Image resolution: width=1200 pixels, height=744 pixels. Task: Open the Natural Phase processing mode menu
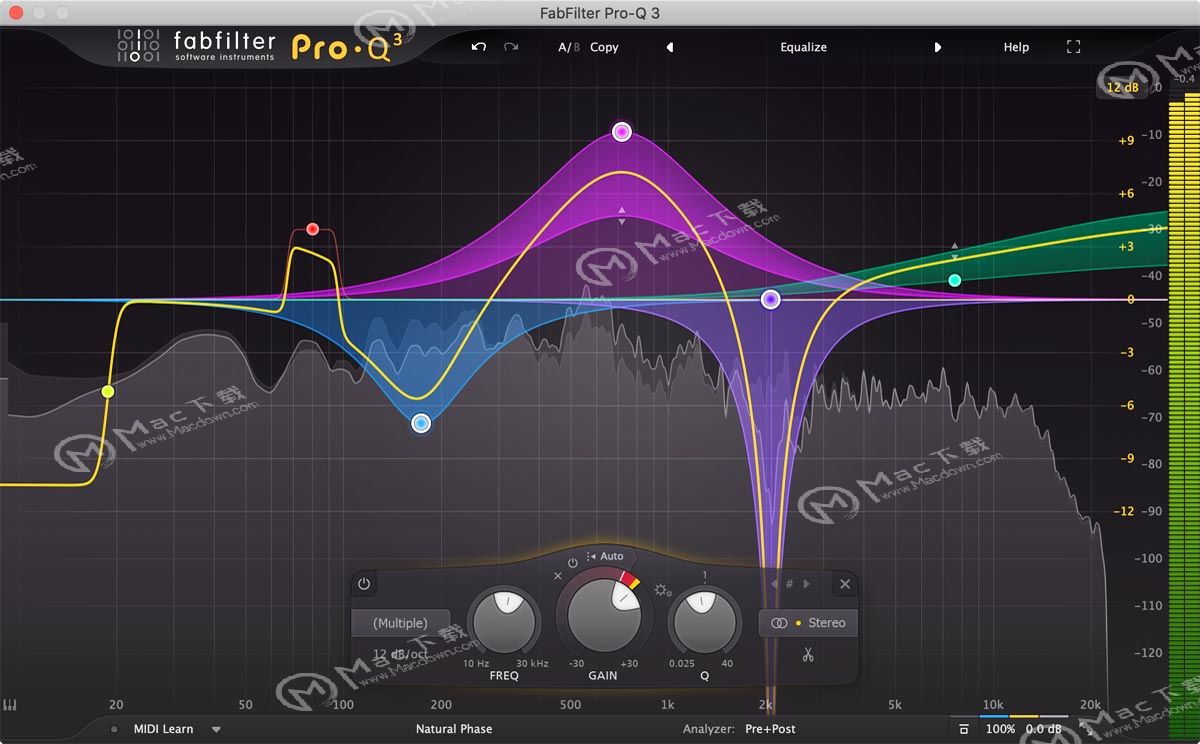click(454, 729)
